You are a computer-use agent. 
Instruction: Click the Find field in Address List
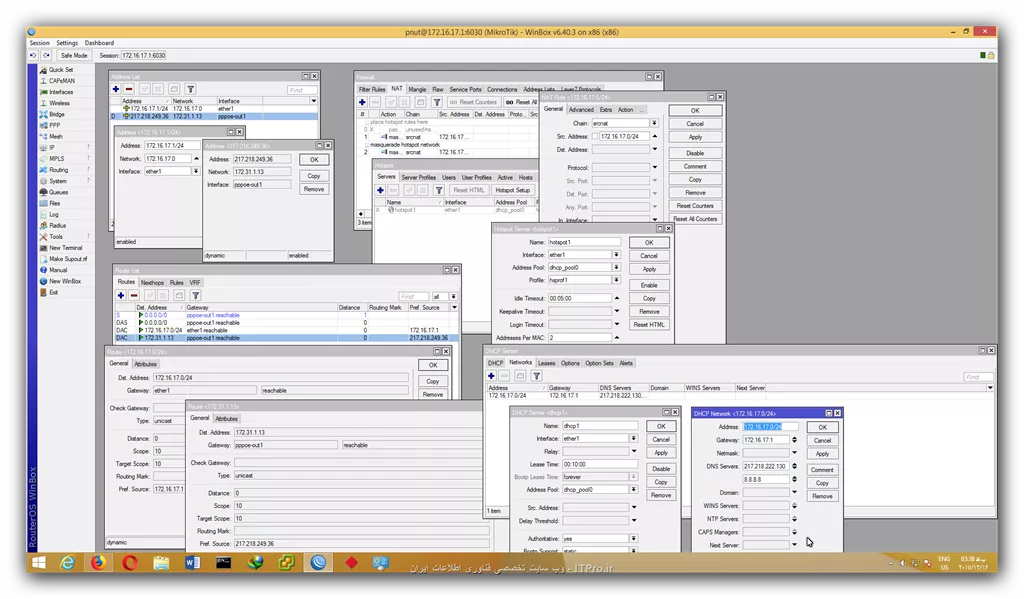[x=302, y=90]
